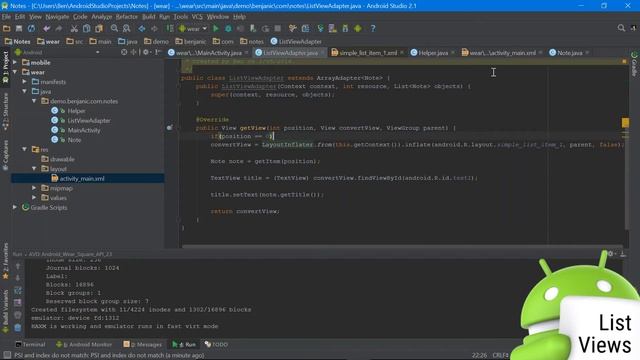Click the Debug bug icon
Viewport: 640px width, 360px height.
tap(228, 29)
